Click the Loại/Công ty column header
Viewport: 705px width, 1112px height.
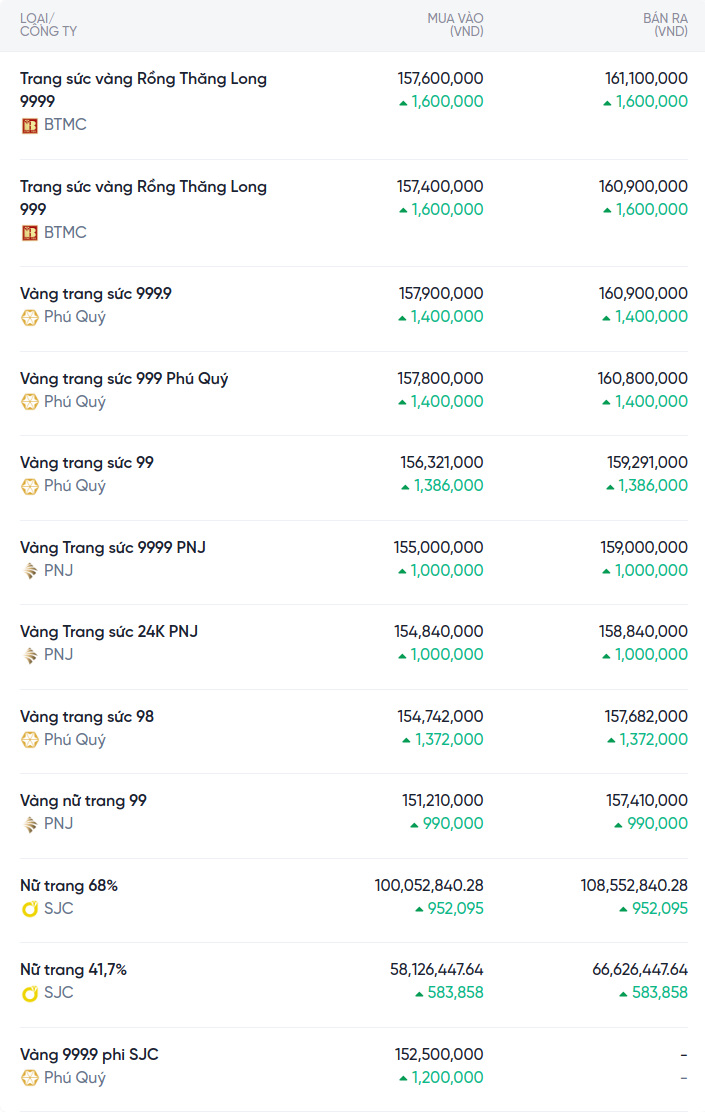click(x=48, y=25)
